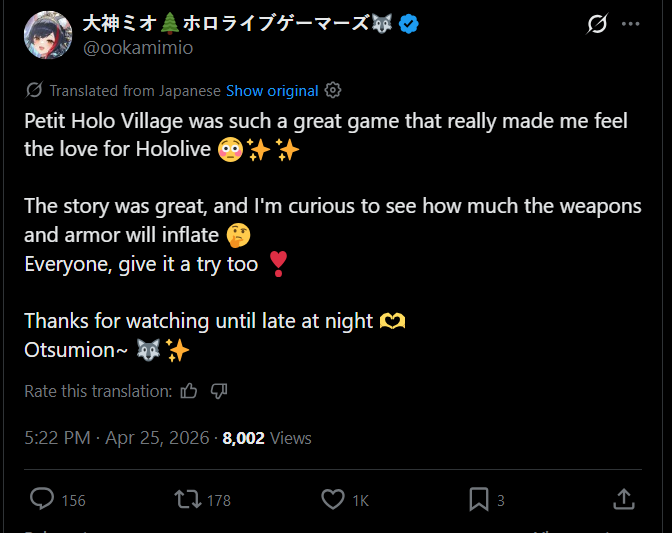Click the 178 repost count

pyautogui.click(x=219, y=500)
